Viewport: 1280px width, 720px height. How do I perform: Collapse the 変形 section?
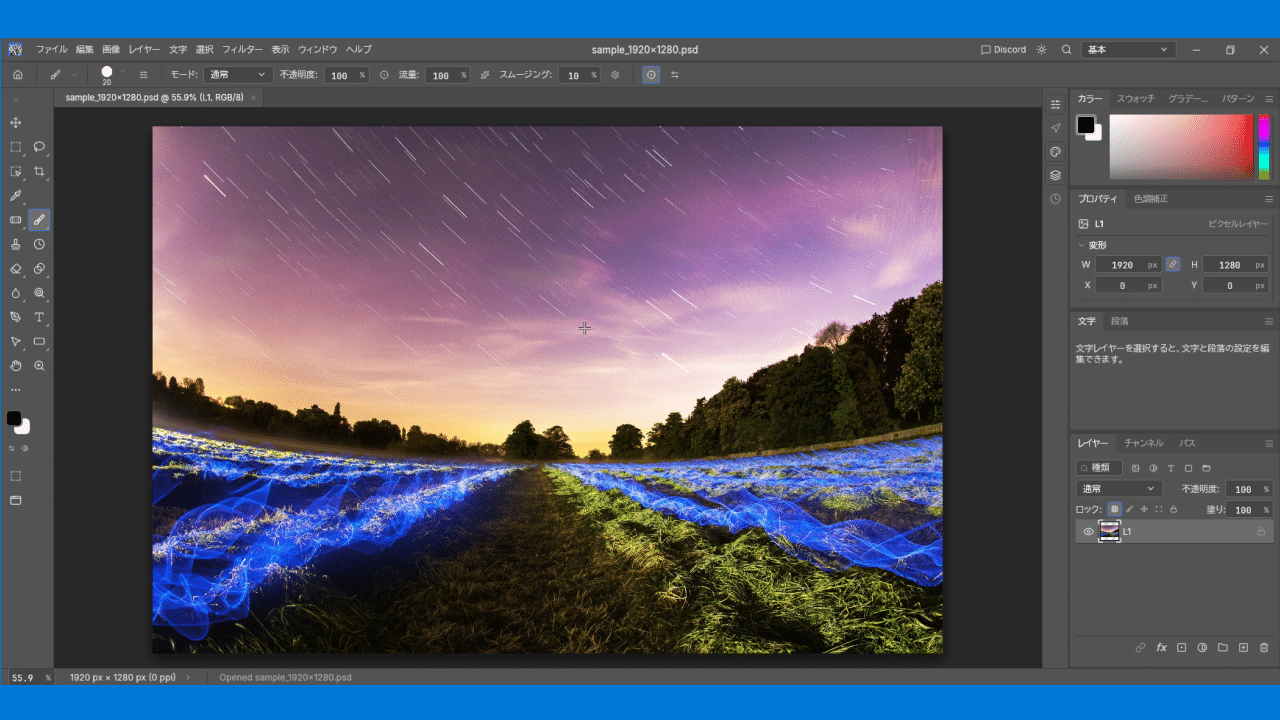pos(1081,245)
